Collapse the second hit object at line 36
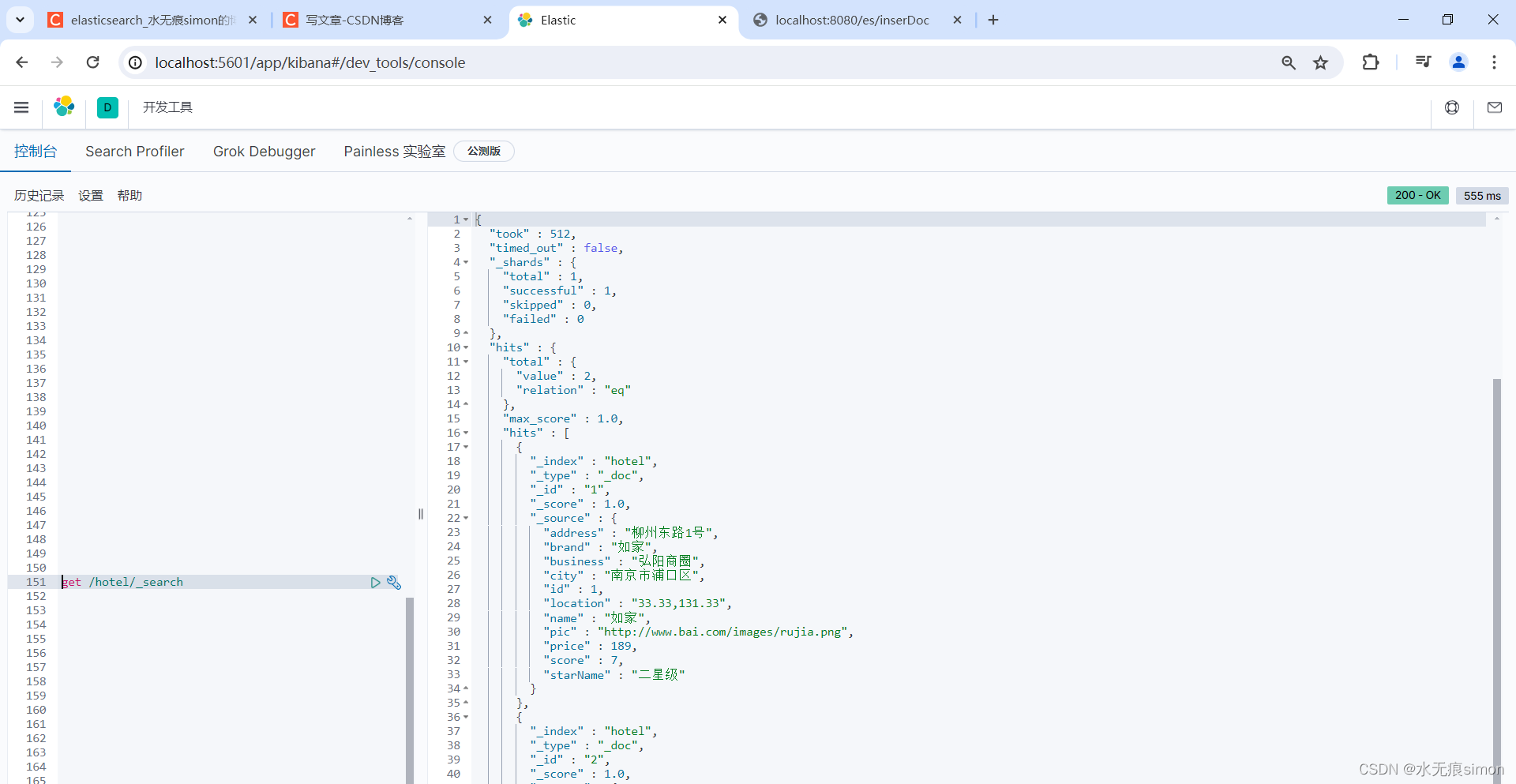 tap(466, 717)
